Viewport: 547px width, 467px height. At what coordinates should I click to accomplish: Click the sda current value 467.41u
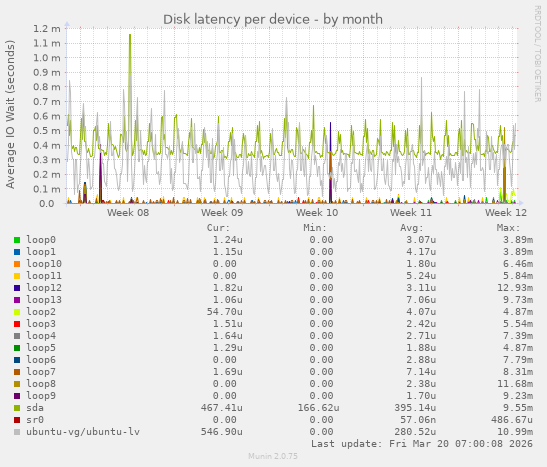pos(222,408)
